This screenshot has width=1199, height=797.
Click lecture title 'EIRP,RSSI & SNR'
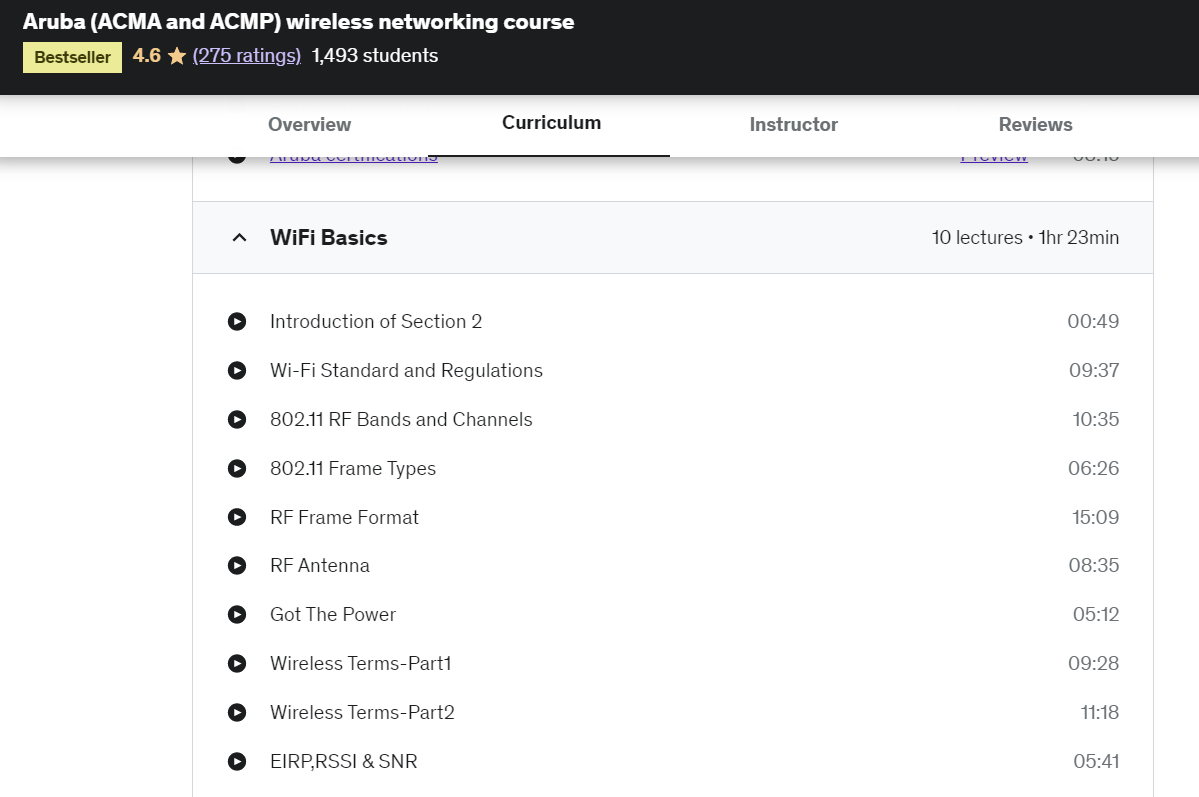click(343, 761)
